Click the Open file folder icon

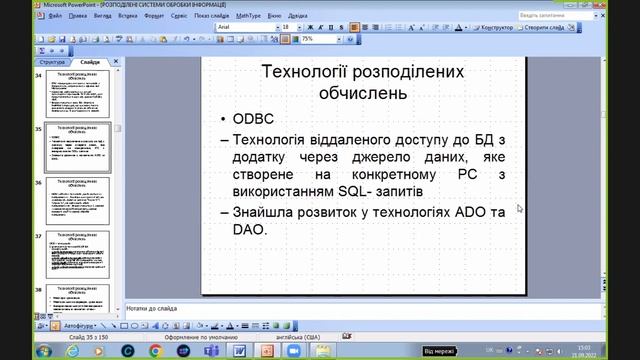coord(51,39)
